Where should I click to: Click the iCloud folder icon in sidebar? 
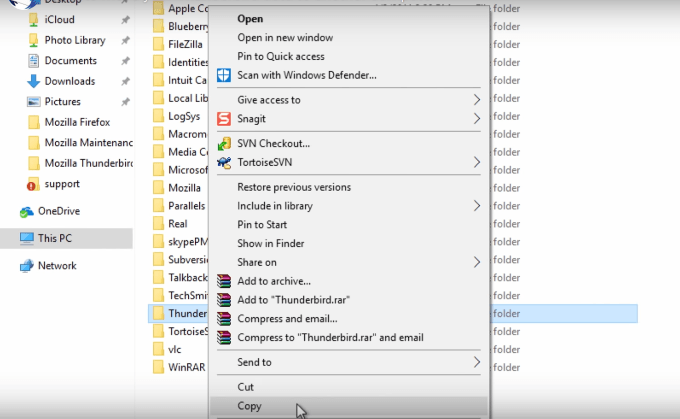coord(33,20)
